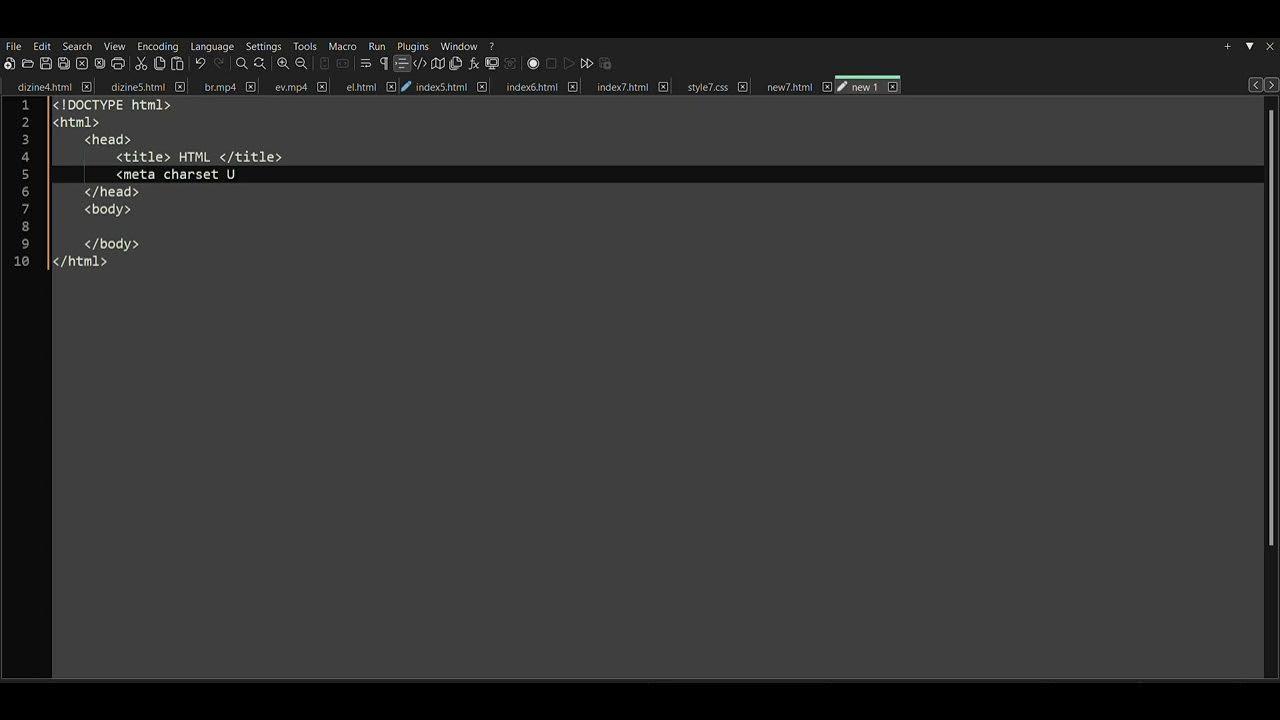The image size is (1280, 720).
Task: Click the Copy toolbar icon
Action: pyautogui.click(x=159, y=63)
